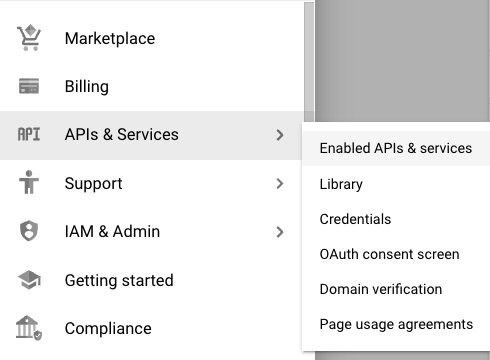Open the Compliance menu item

(x=152, y=328)
